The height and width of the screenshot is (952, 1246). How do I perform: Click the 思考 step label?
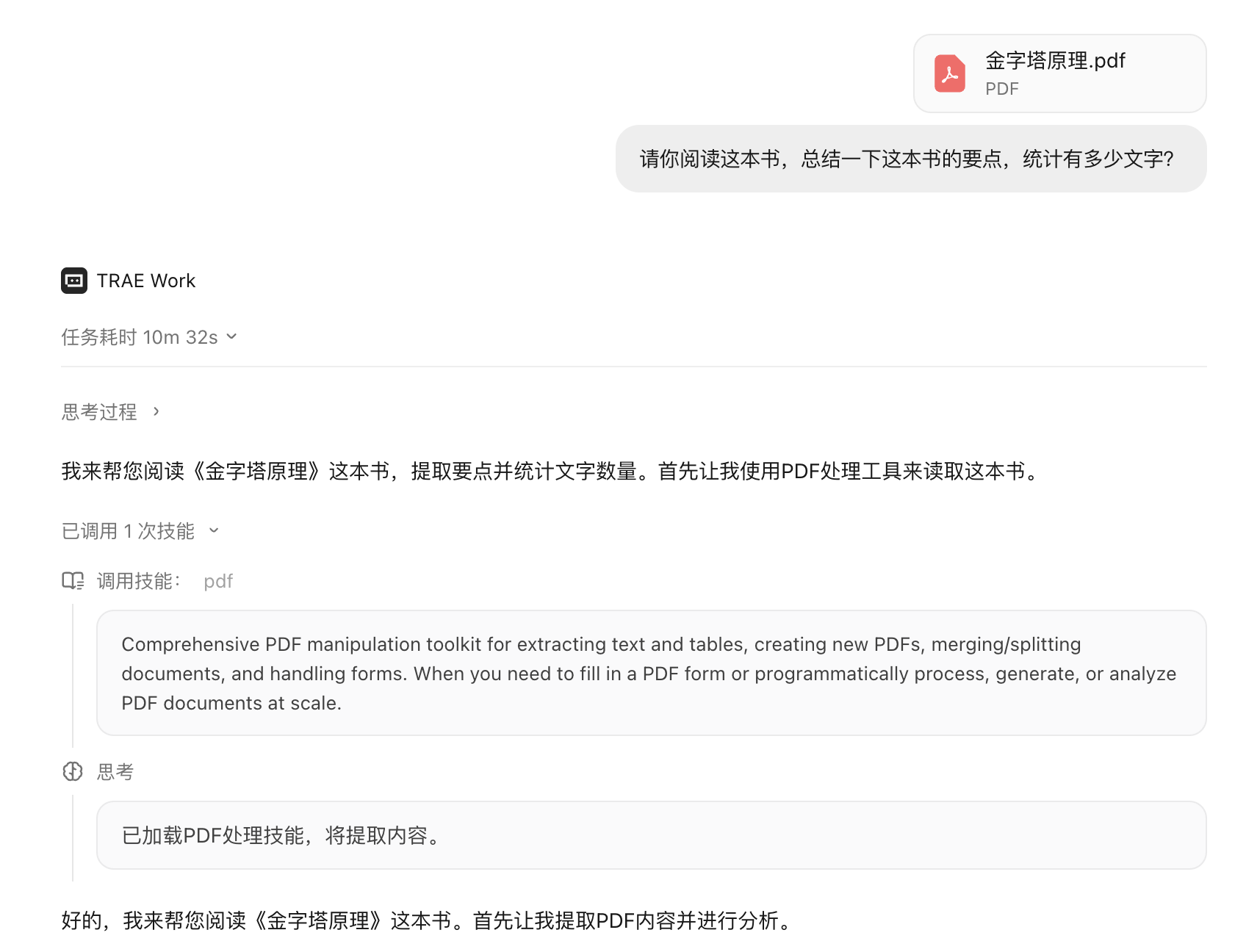point(115,771)
